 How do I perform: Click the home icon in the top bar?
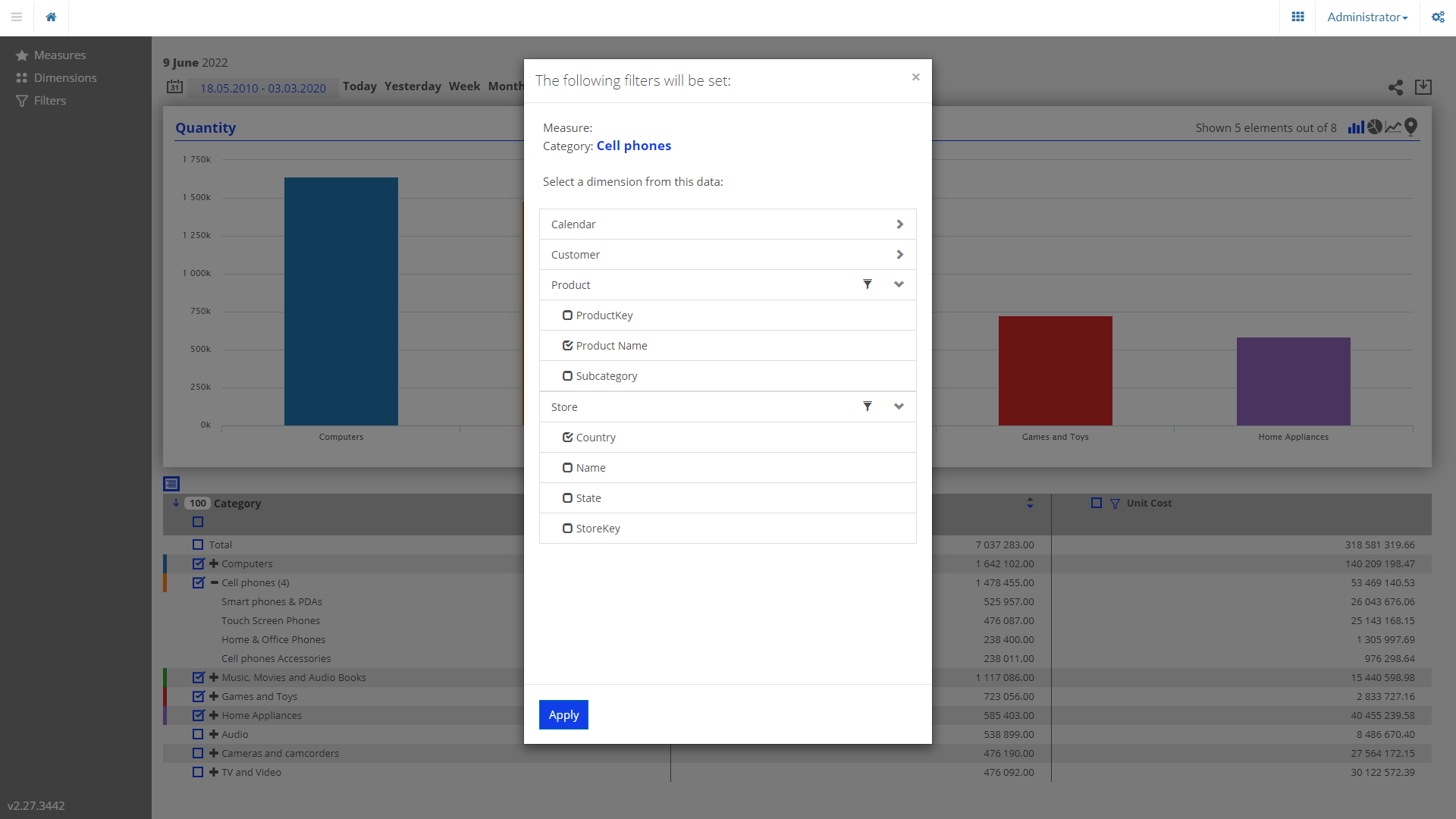pyautogui.click(x=51, y=17)
